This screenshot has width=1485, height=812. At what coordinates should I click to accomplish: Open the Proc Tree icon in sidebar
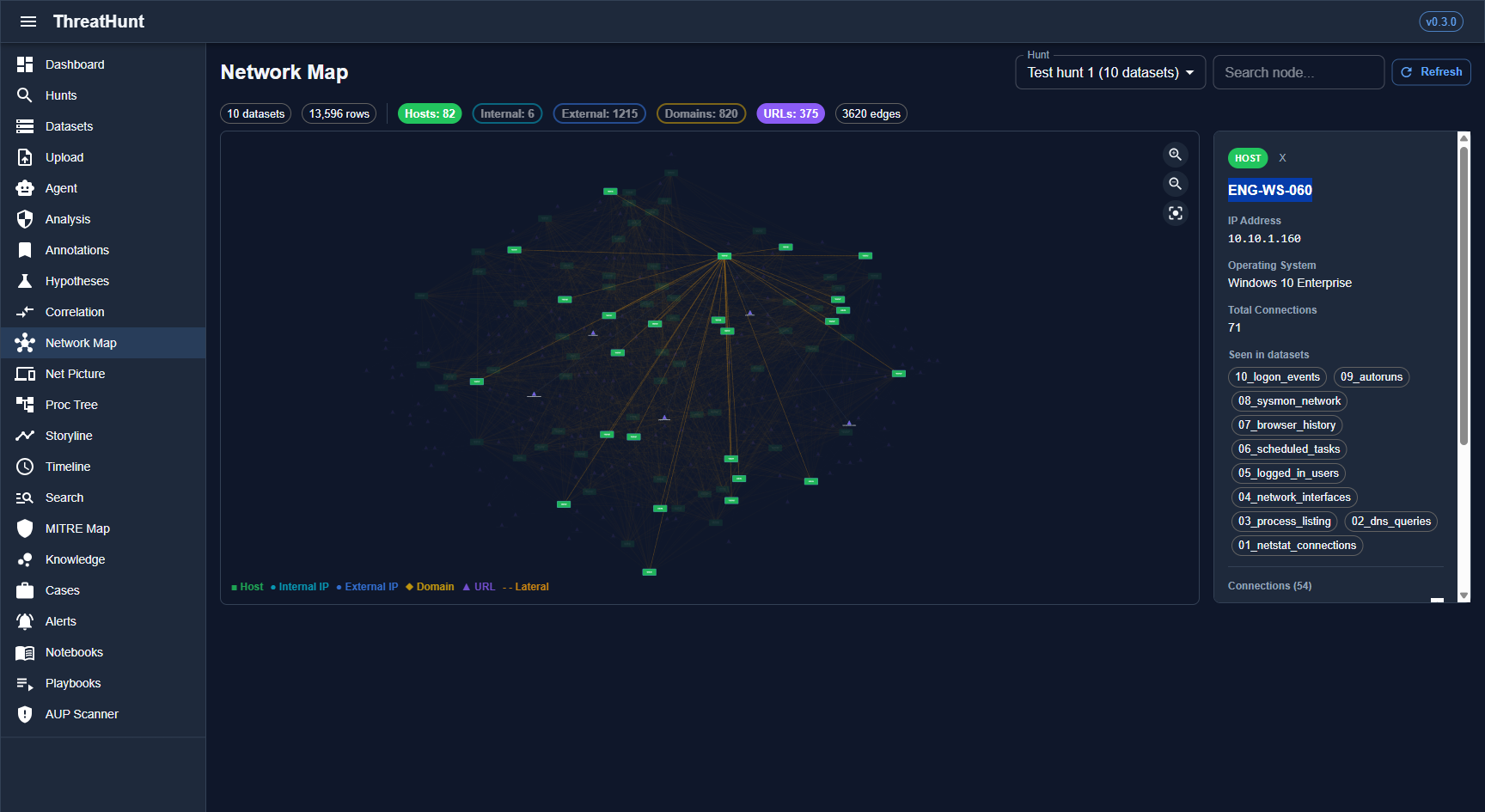pyautogui.click(x=25, y=405)
